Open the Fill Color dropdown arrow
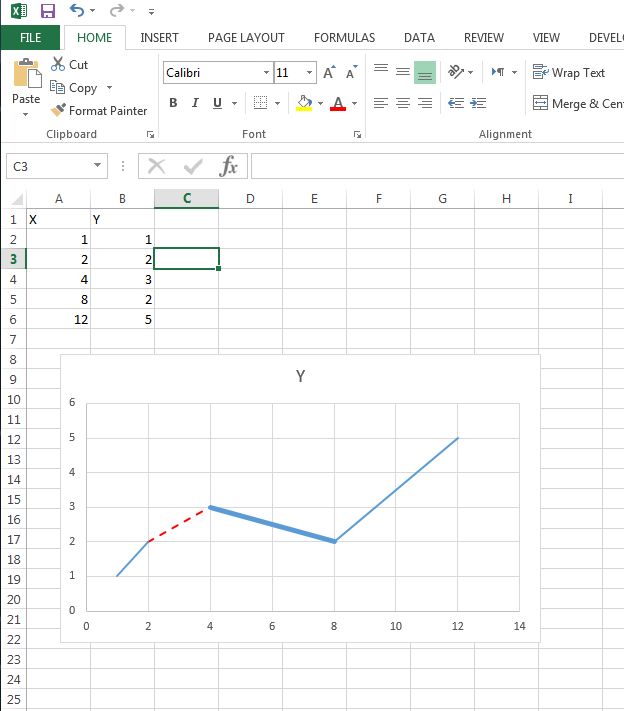The height and width of the screenshot is (711, 624). point(321,103)
